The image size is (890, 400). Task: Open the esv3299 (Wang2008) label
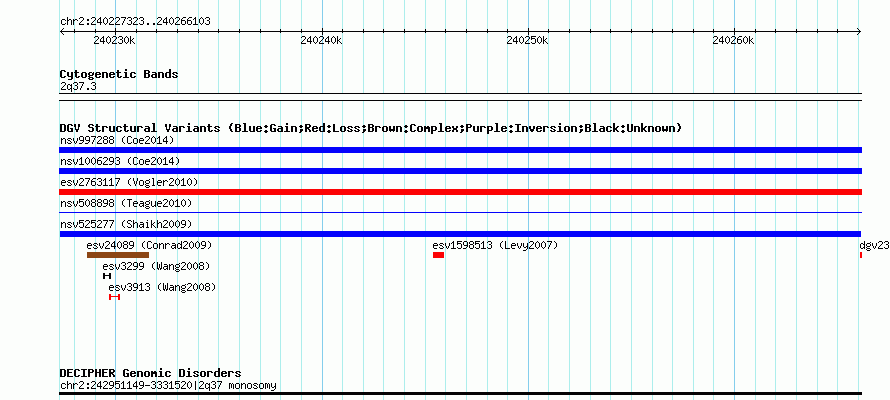point(156,266)
